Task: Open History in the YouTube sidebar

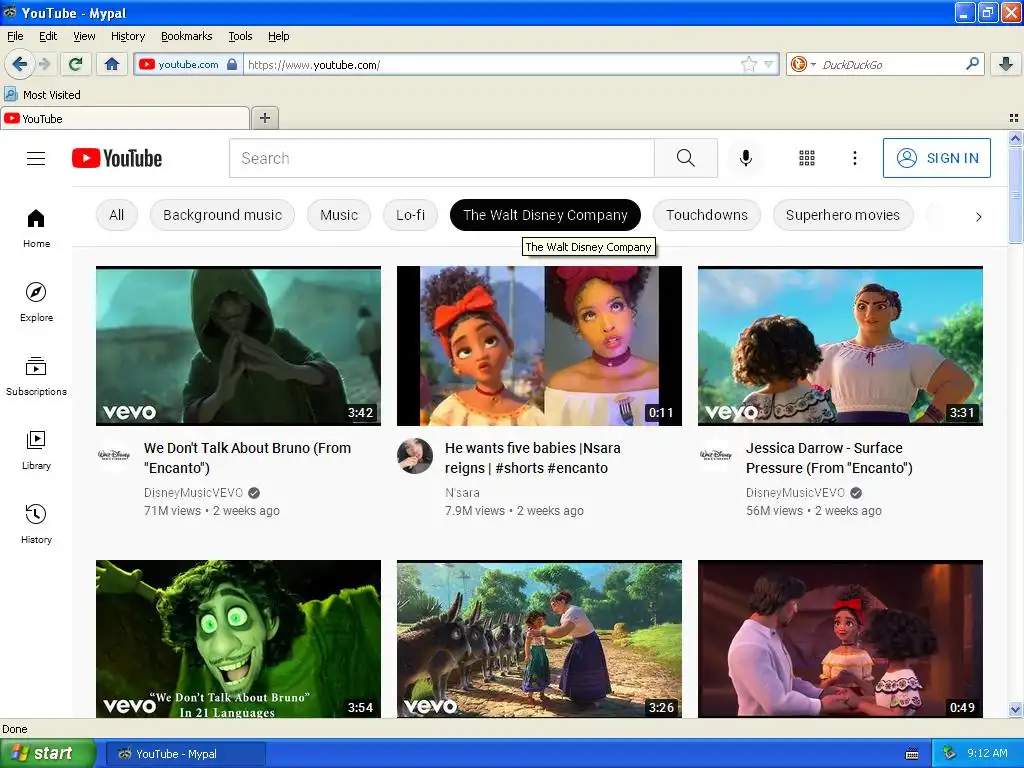Action: click(x=36, y=524)
